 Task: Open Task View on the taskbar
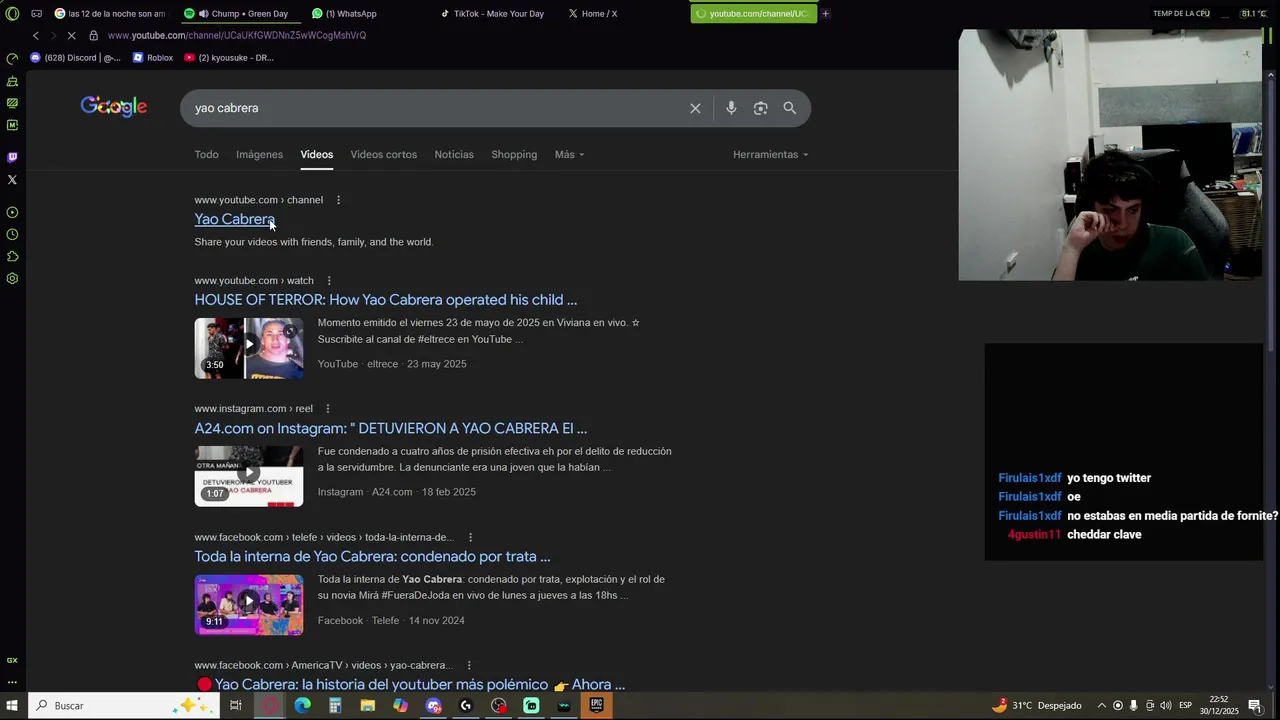pos(236,706)
